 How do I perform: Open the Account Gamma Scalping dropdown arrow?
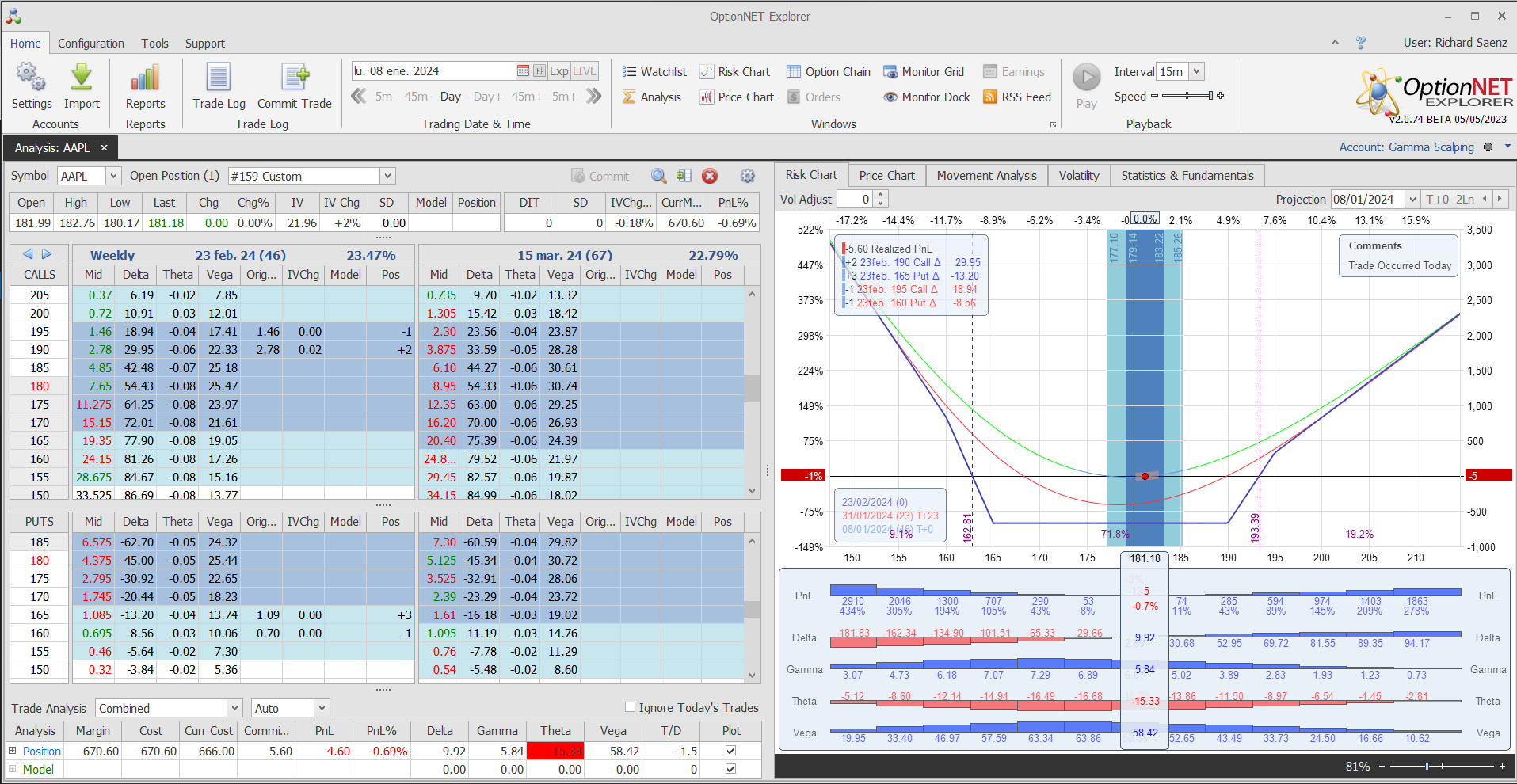[1507, 147]
